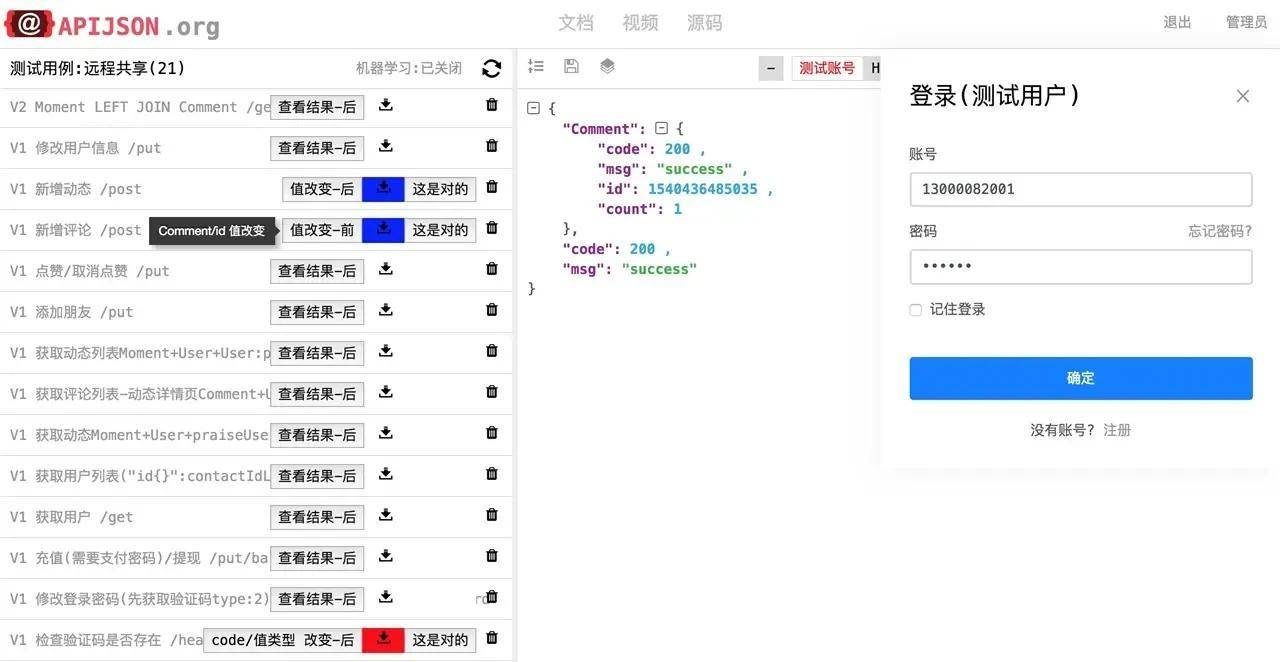This screenshot has width=1280, height=662.
Task: Click blue download button on 新增动态 /post row
Action: pyautogui.click(x=383, y=188)
